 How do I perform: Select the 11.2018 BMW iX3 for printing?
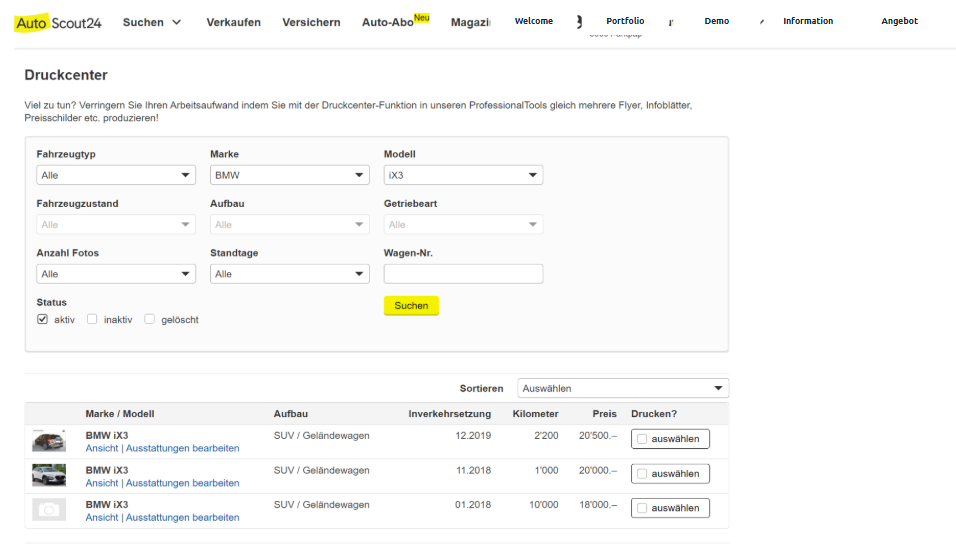[x=670, y=474]
